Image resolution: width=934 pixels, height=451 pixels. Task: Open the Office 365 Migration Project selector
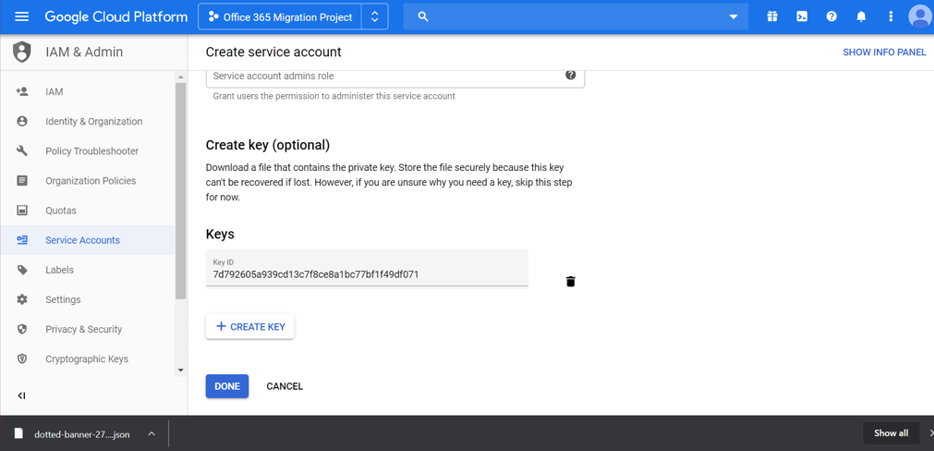click(x=293, y=17)
